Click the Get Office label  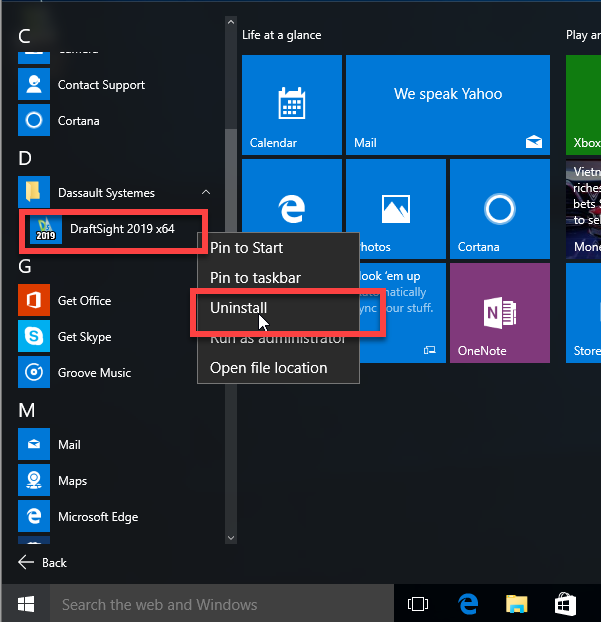[x=84, y=301]
